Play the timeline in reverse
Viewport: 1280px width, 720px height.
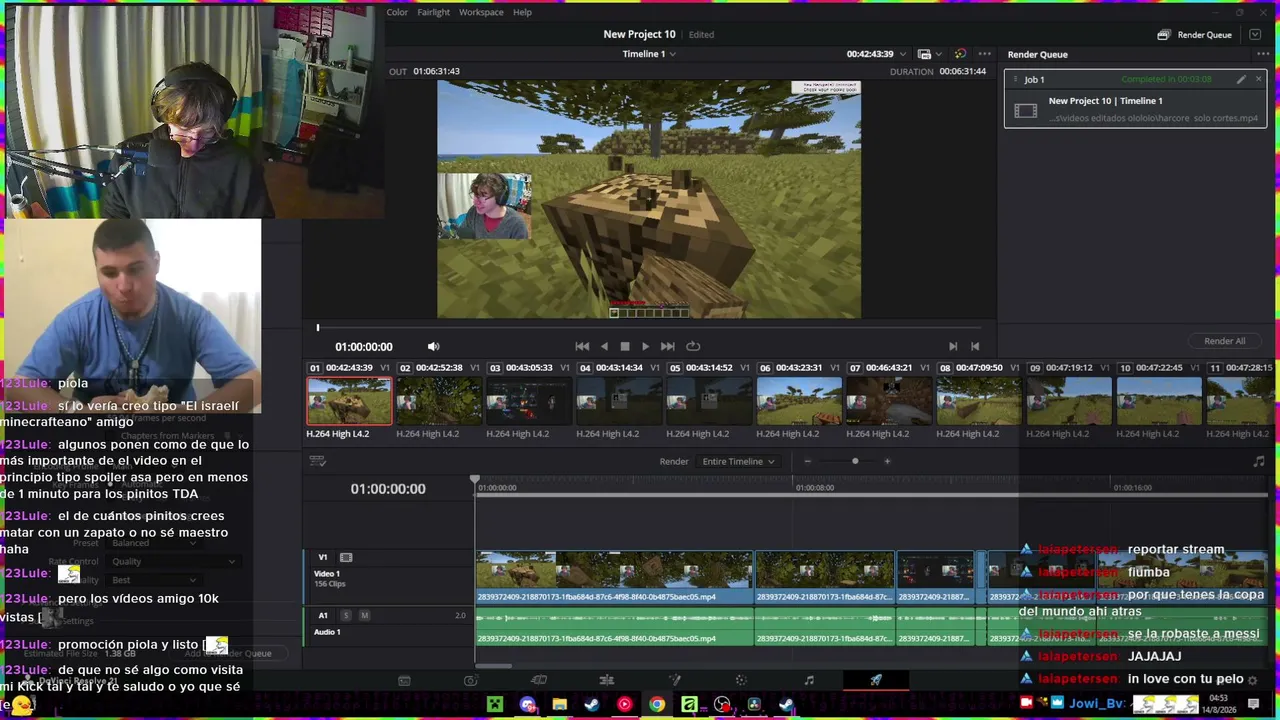604,346
